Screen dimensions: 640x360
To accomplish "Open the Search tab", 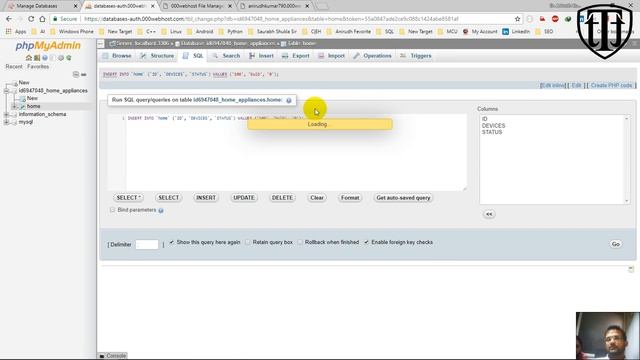I will click(x=227, y=56).
